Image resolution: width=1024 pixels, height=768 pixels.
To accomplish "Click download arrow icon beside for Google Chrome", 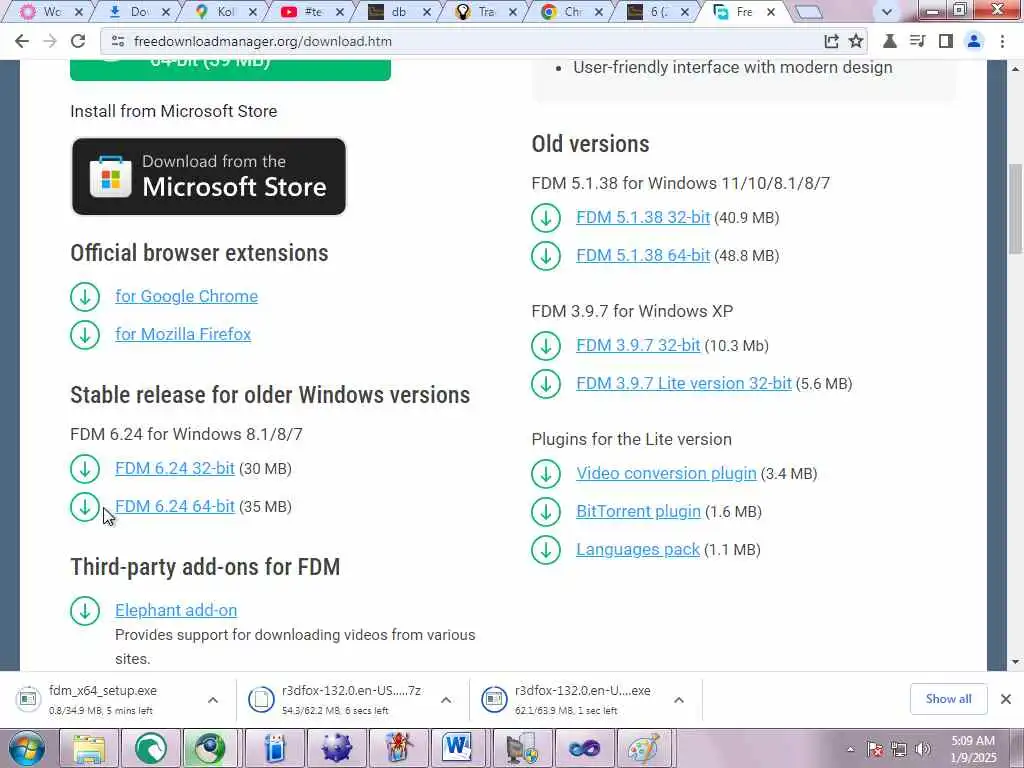I will [x=85, y=296].
